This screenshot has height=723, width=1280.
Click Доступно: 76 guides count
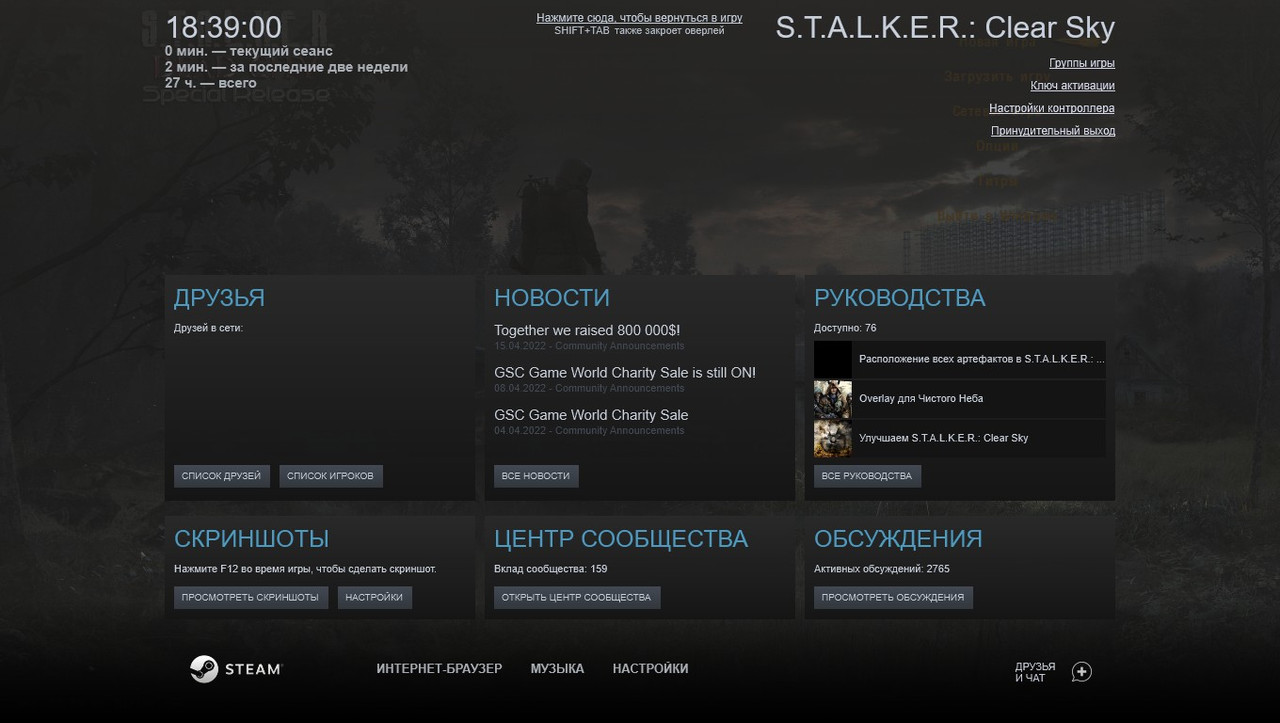tap(845, 328)
